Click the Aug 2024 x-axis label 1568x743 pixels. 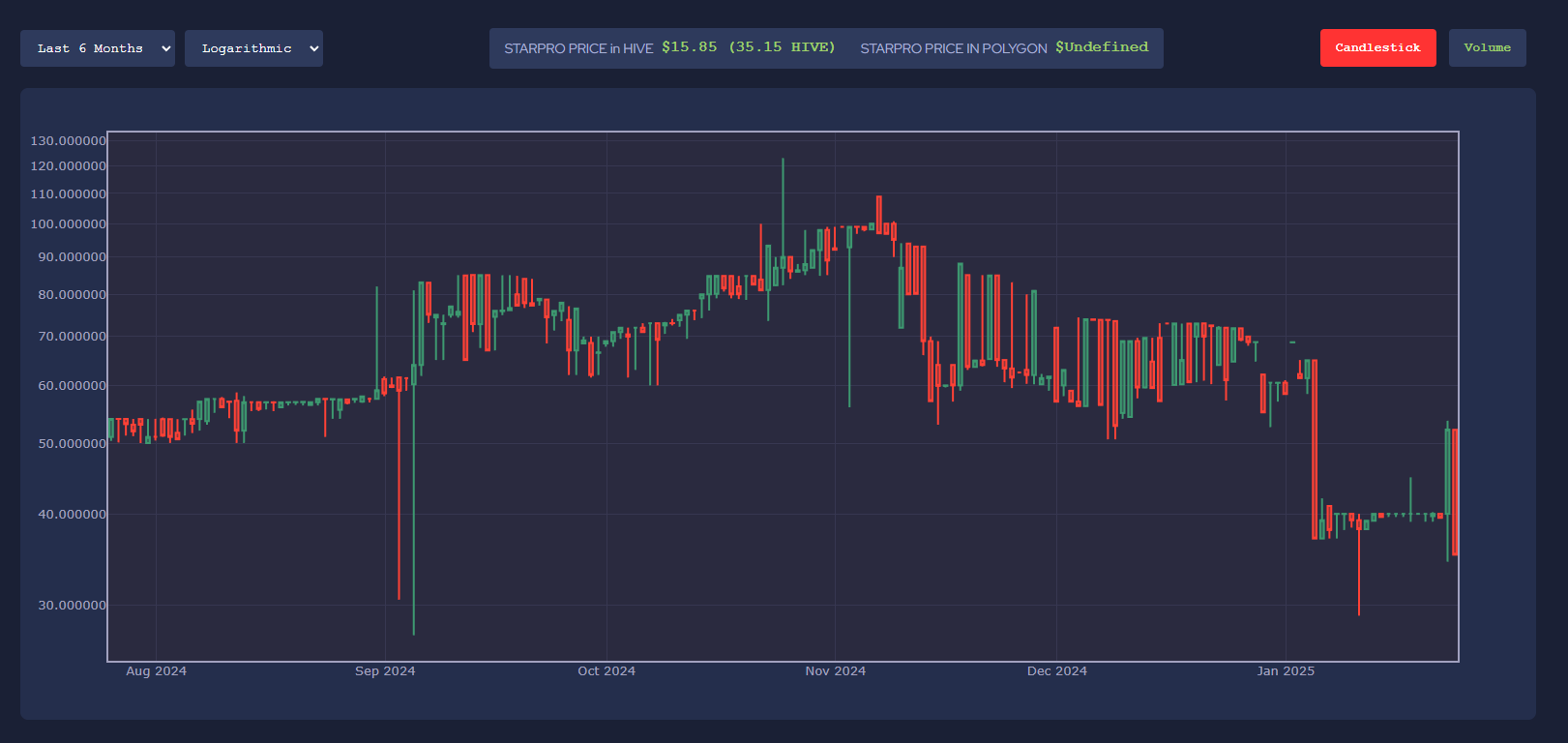156,671
